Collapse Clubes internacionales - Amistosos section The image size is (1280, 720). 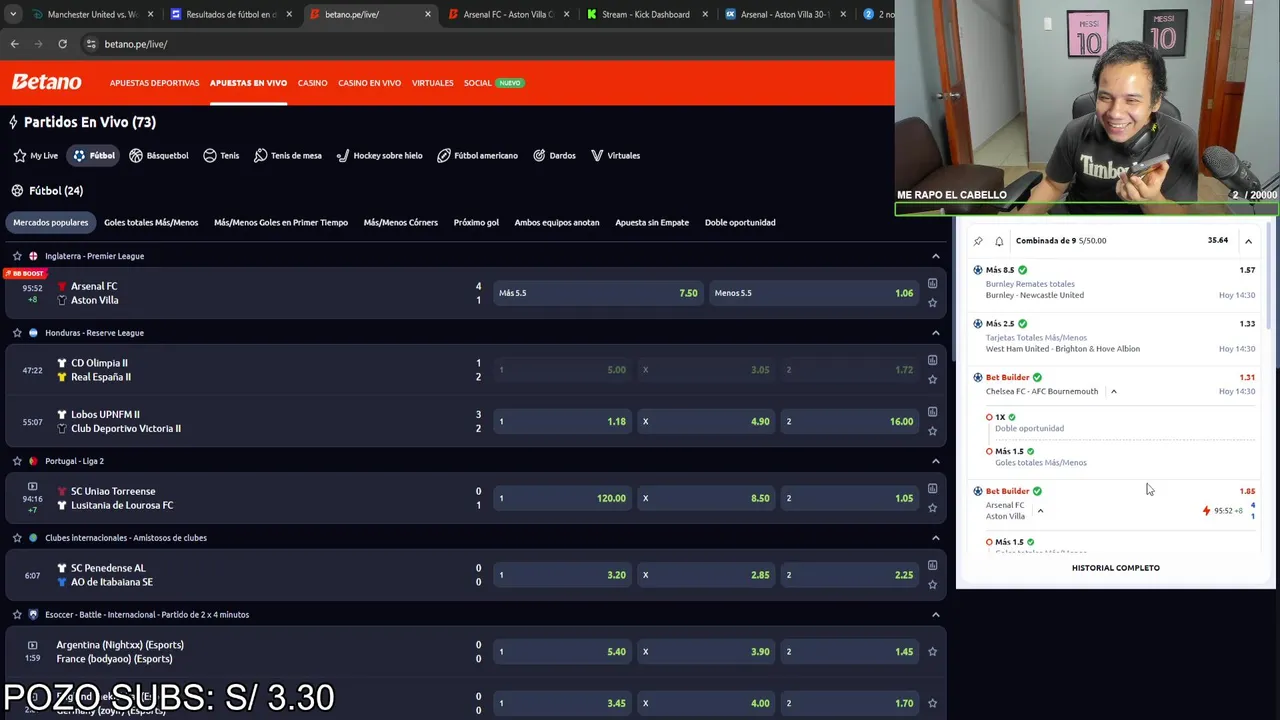tap(936, 538)
